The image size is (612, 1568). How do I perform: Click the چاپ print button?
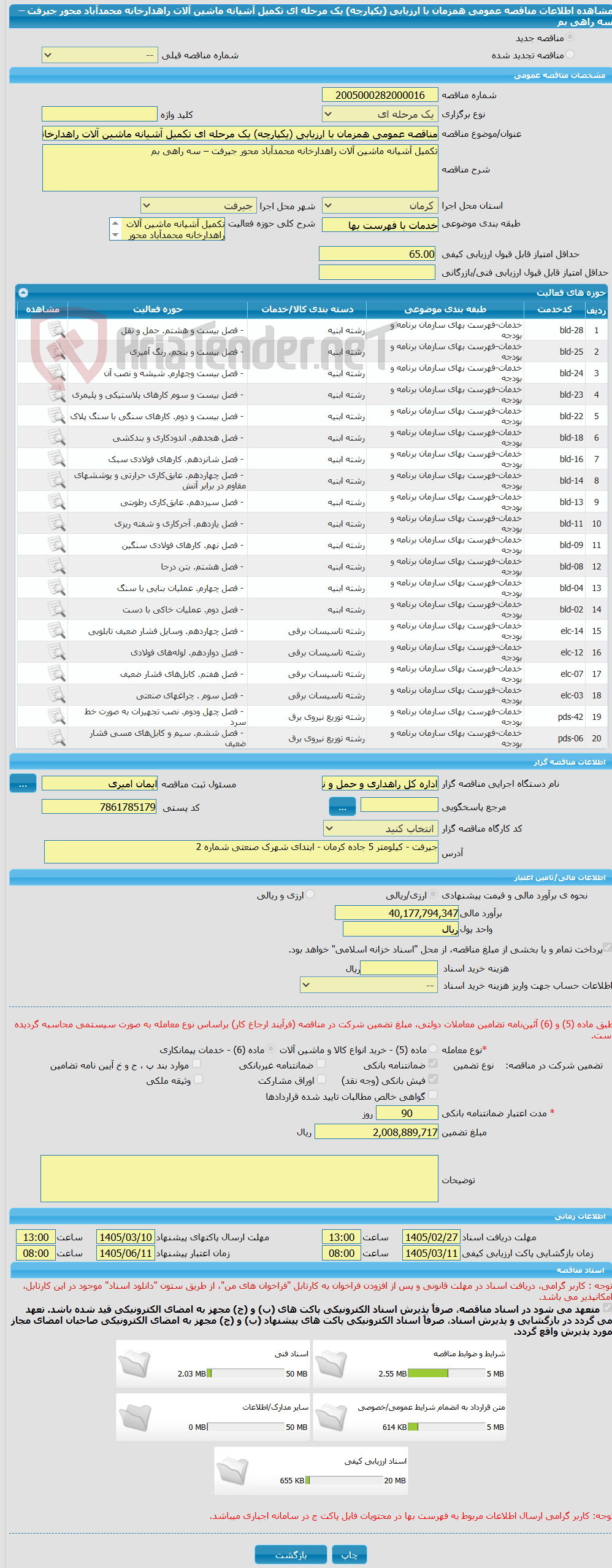tap(350, 1554)
